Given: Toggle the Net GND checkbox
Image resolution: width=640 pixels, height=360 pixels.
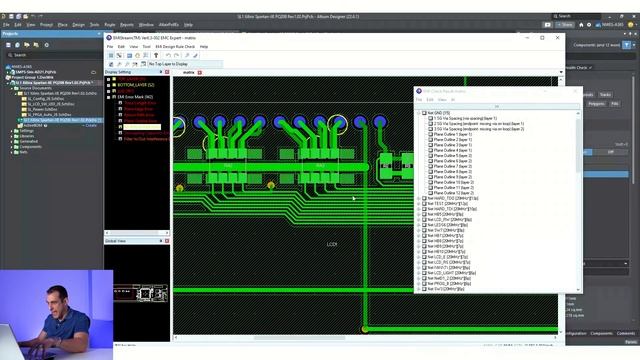Looking at the screenshot, I should coord(424,113).
